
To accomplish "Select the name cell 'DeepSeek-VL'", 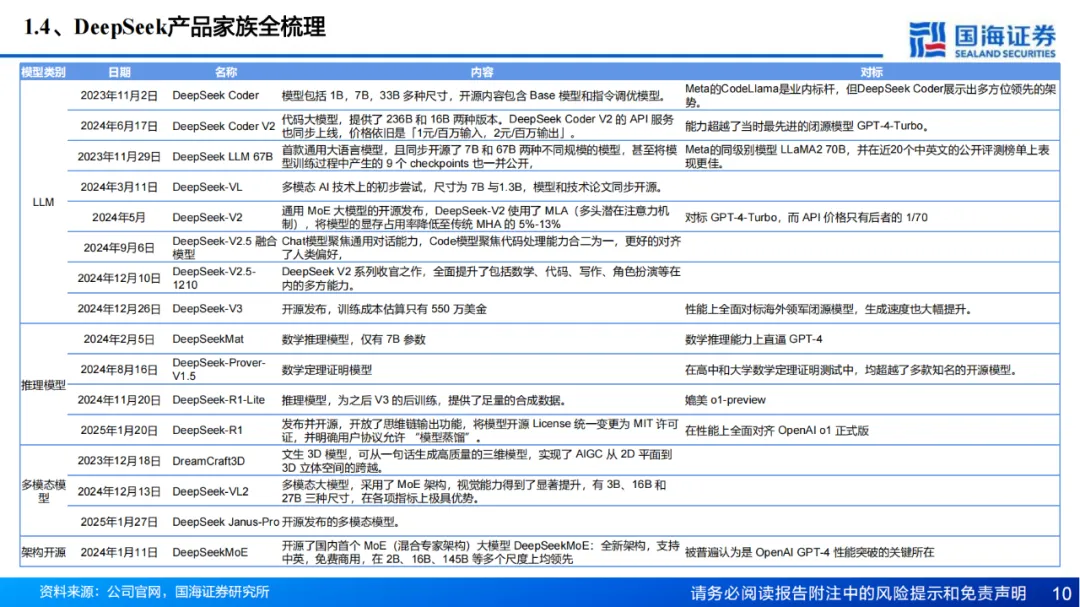I will pos(207,187).
